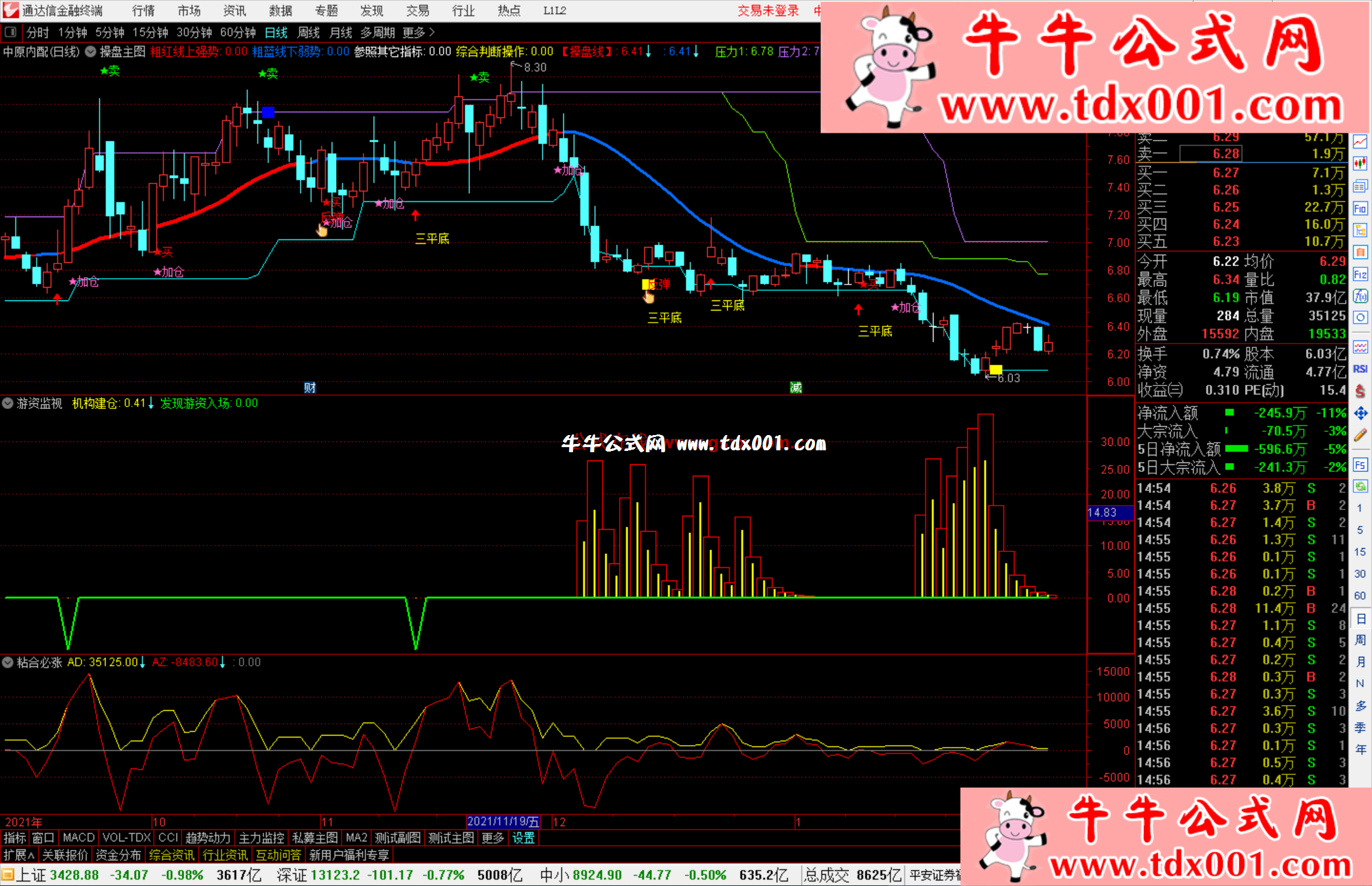Open 资金分布 panel
The width and height of the screenshot is (1372, 886).
coord(118,855)
